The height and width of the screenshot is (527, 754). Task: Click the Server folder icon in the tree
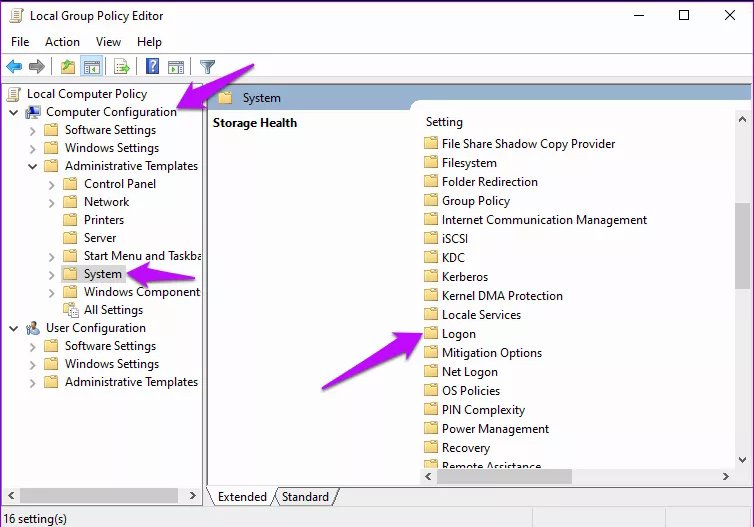click(x=70, y=238)
